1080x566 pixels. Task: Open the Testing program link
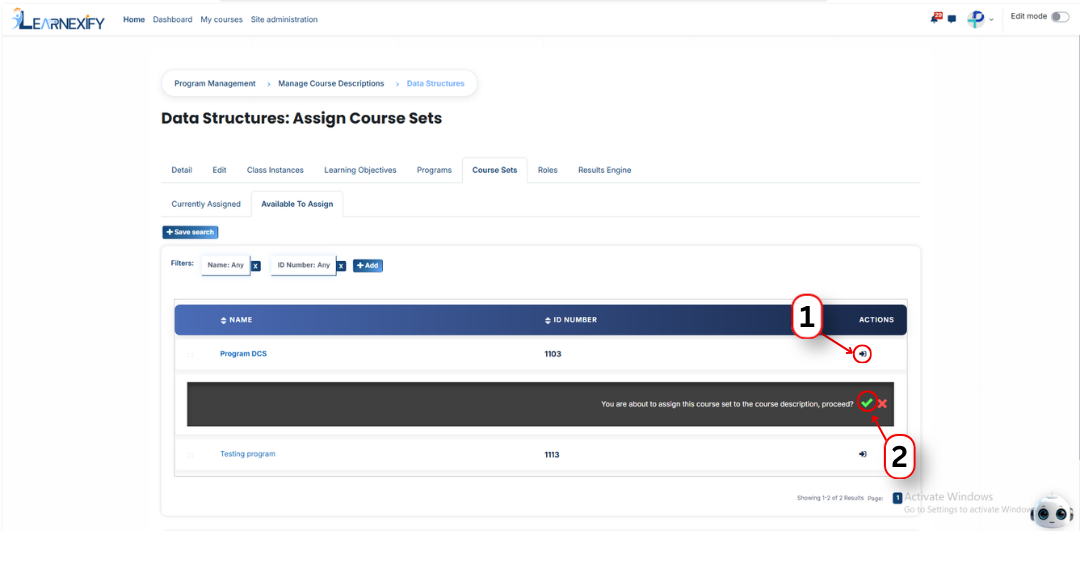[x=247, y=454]
